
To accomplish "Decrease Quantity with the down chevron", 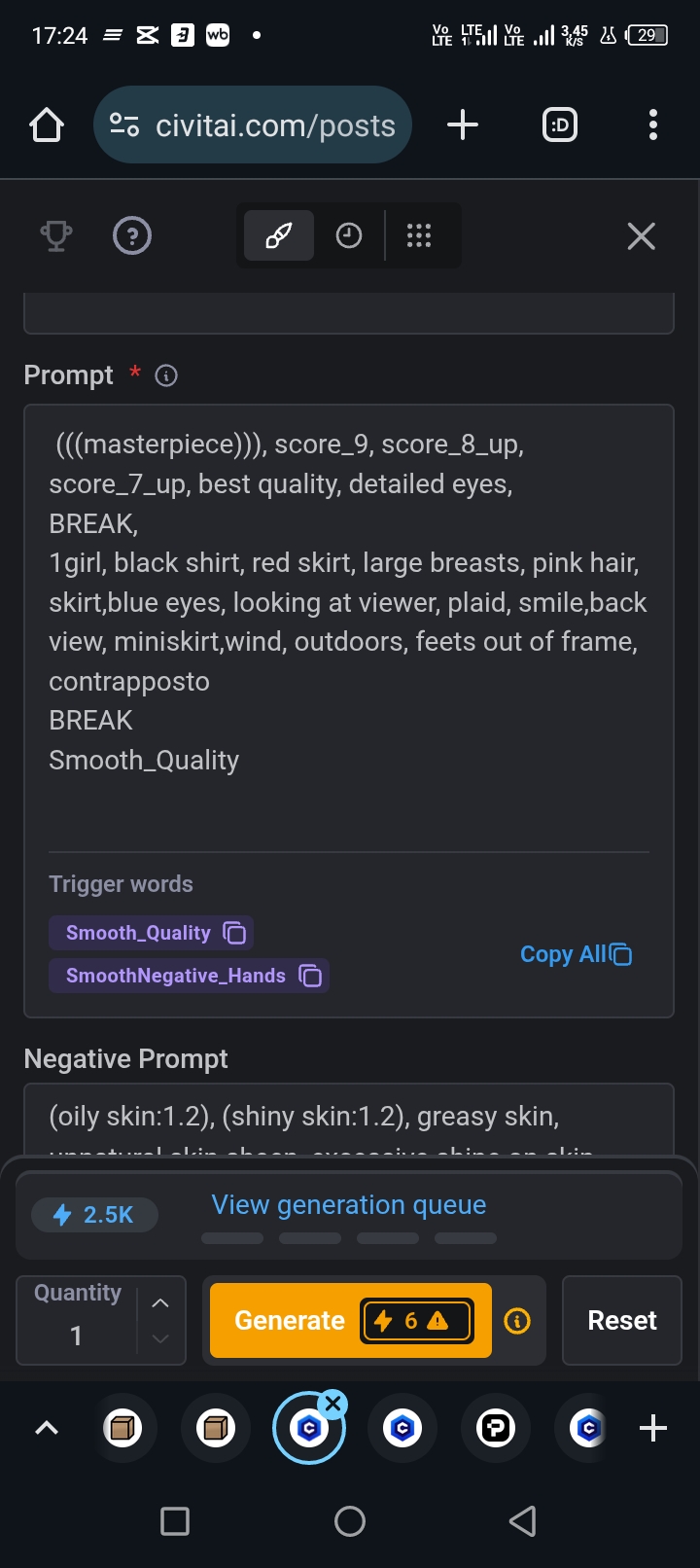I will [x=160, y=1339].
